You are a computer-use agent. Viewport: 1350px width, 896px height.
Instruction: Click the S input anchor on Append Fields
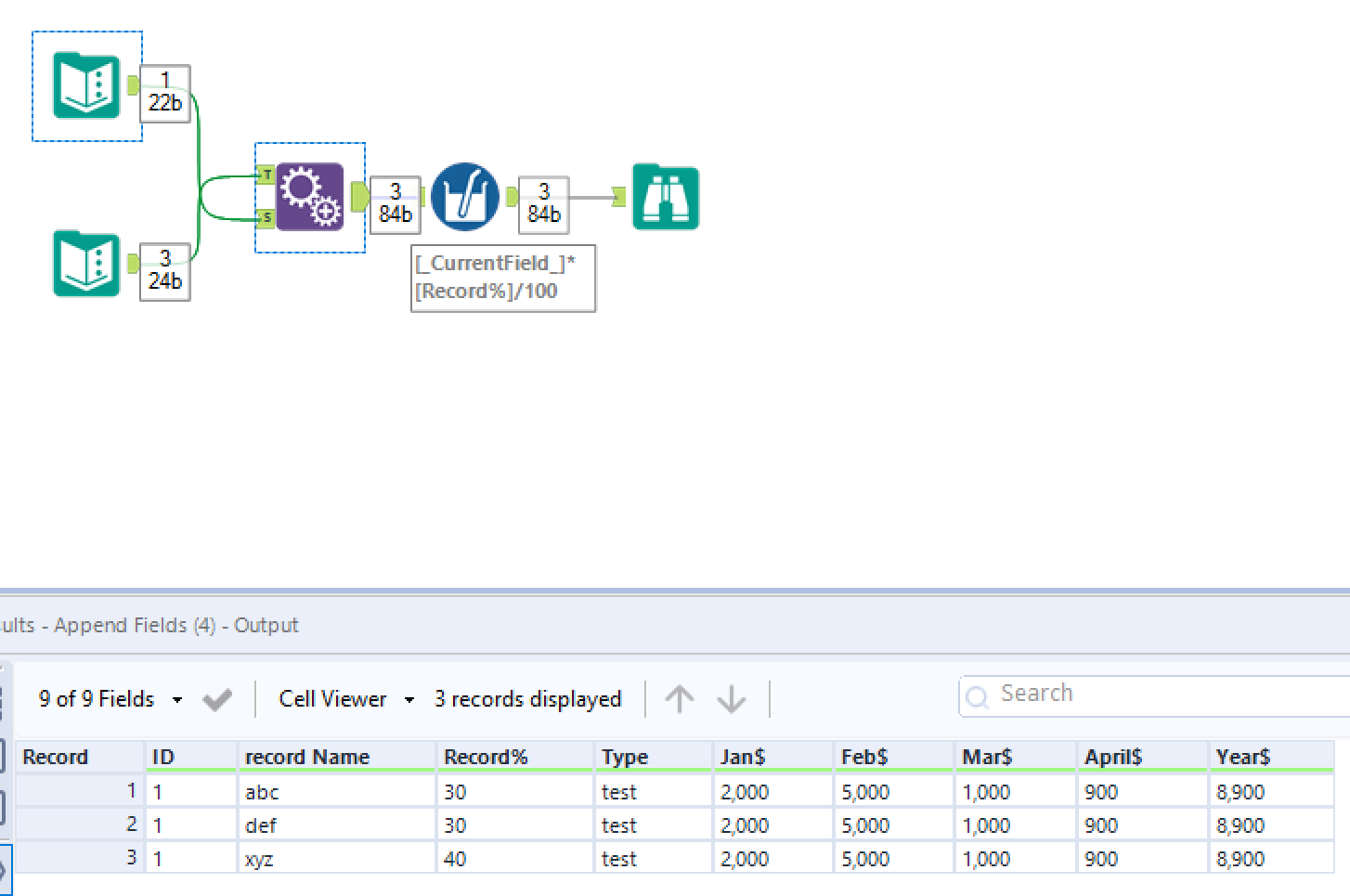266,217
